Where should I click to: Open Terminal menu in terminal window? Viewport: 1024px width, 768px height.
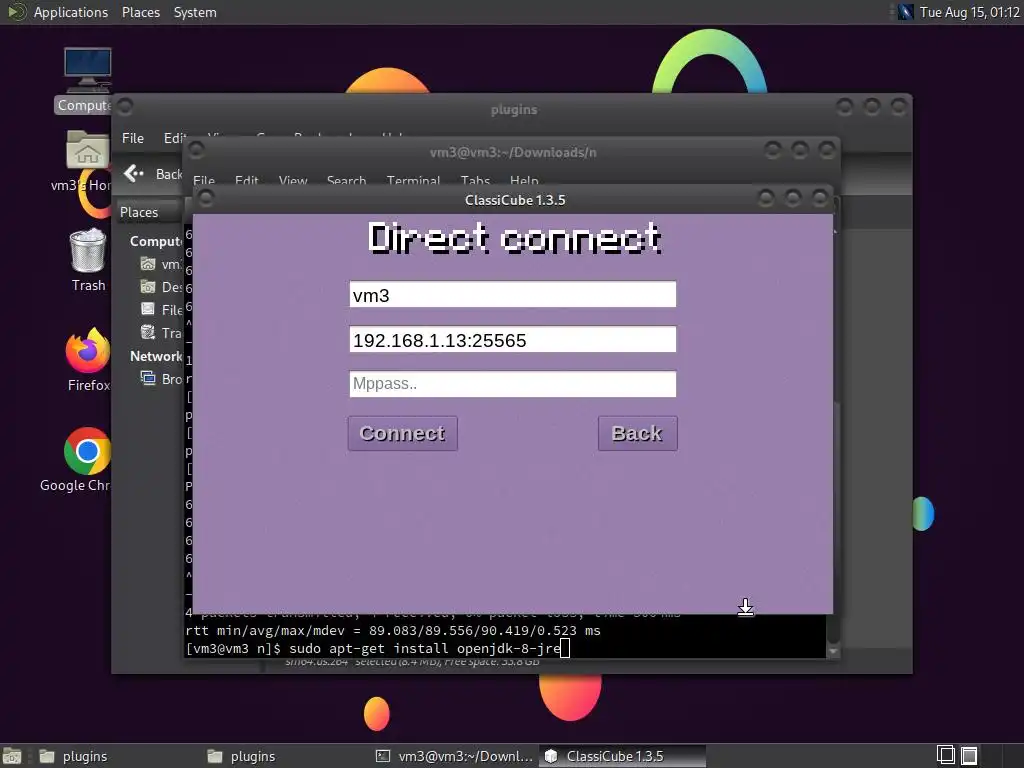(x=413, y=180)
